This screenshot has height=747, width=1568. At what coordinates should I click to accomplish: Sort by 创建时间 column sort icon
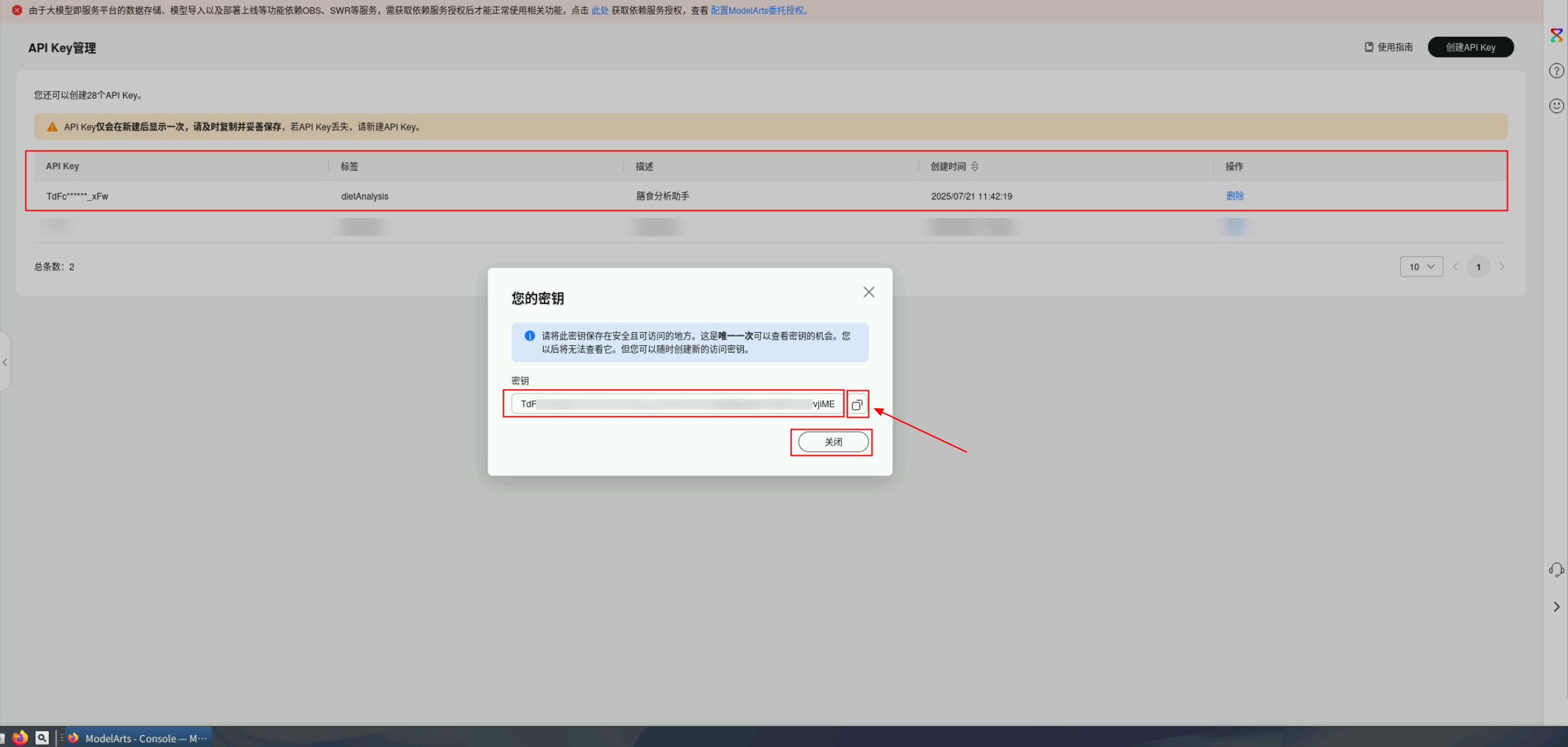(975, 166)
